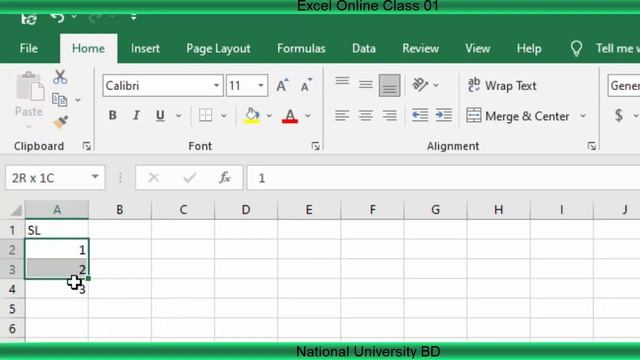
Task: Click Increase Font Size icon
Action: click(x=282, y=85)
